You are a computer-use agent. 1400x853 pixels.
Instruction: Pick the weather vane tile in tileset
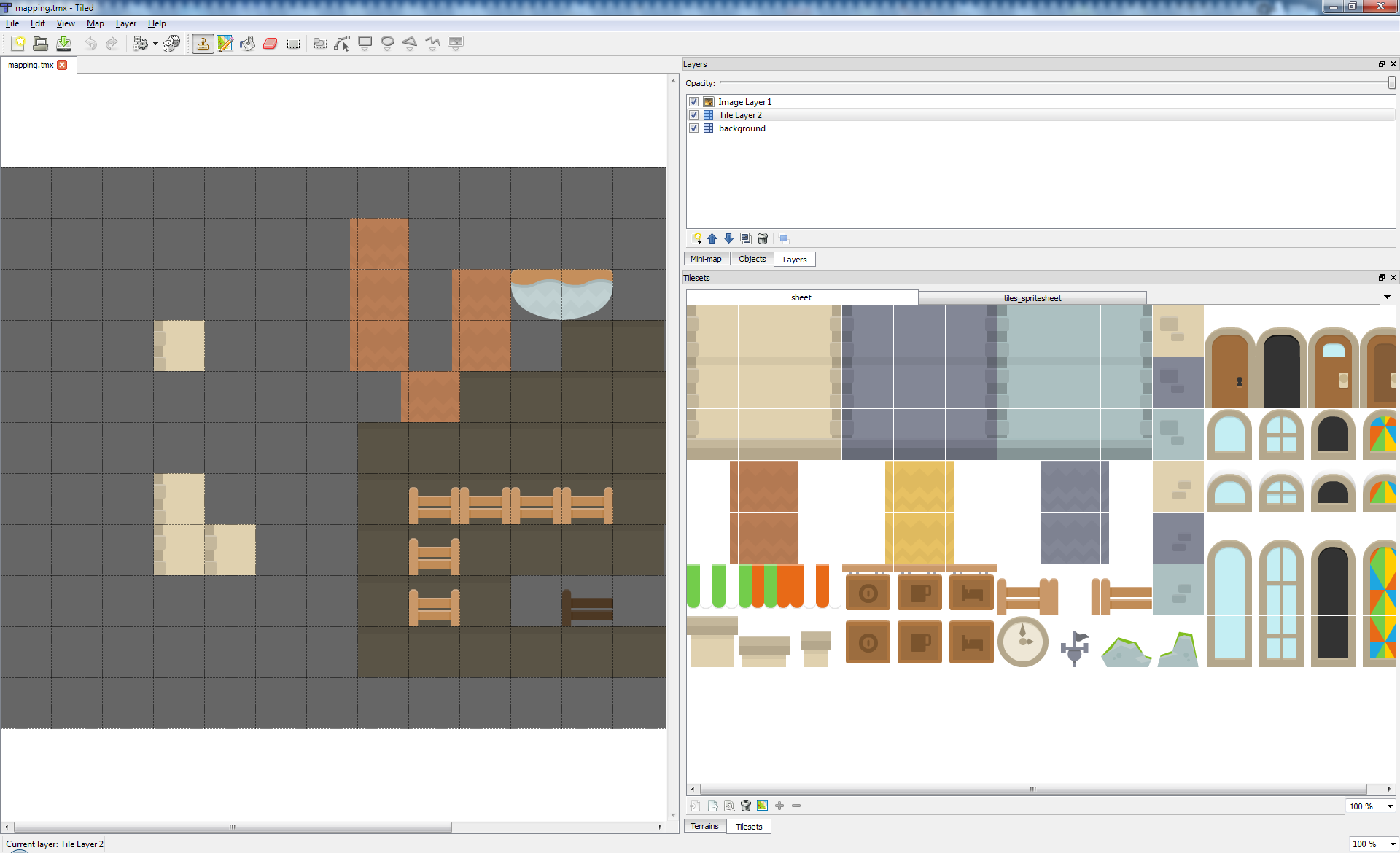click(x=1075, y=648)
